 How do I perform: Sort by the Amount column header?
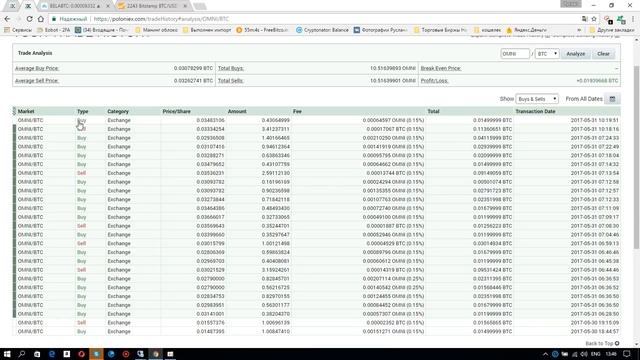click(237, 111)
